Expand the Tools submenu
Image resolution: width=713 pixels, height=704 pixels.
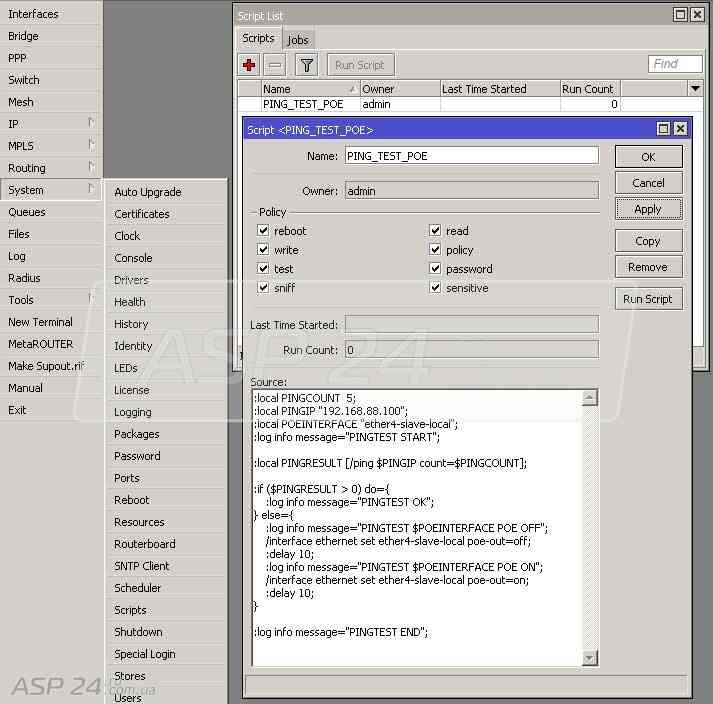tap(51, 300)
